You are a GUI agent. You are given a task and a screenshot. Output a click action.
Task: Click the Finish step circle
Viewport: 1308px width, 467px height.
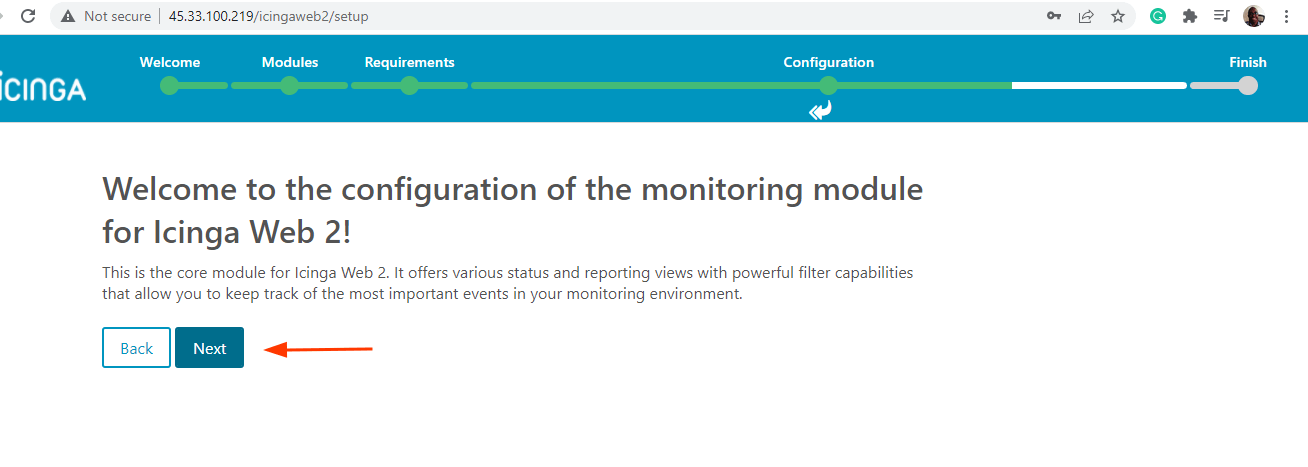pyautogui.click(x=1247, y=86)
